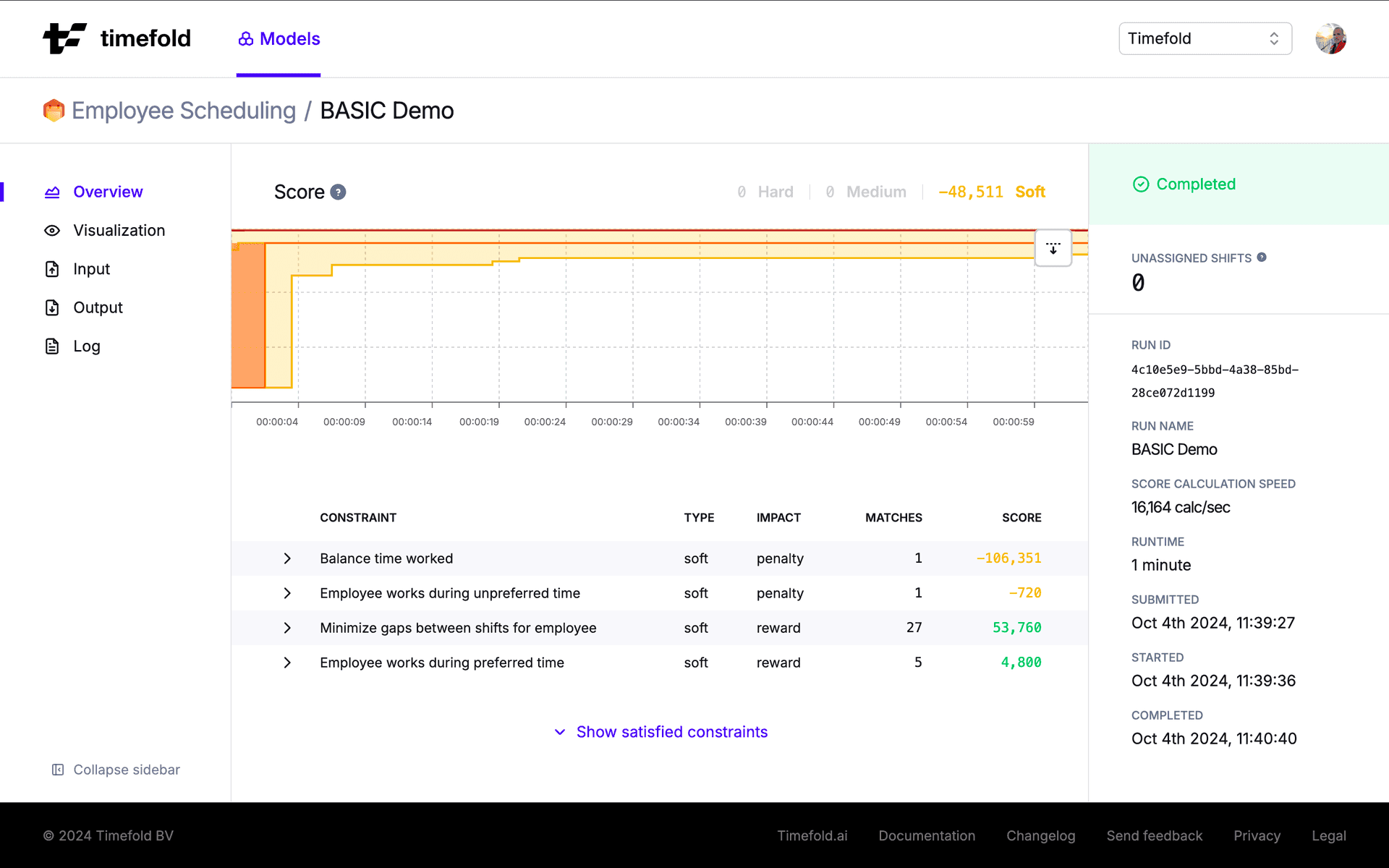
Task: Select the Output download icon
Action: [x=52, y=307]
